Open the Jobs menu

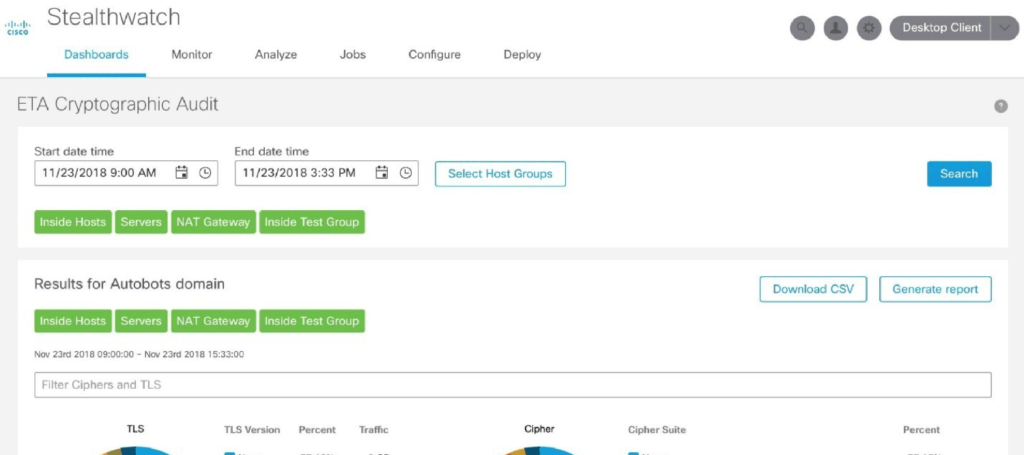click(353, 55)
